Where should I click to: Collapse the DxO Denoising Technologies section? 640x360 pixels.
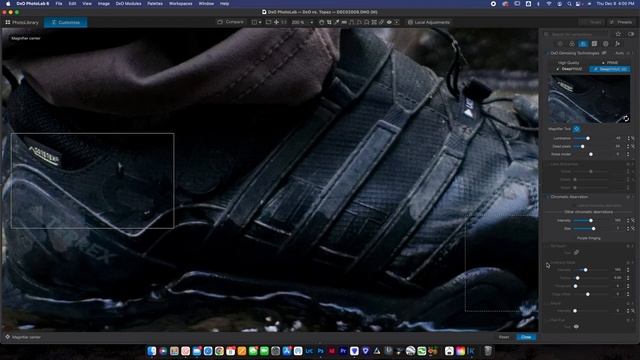pos(548,53)
